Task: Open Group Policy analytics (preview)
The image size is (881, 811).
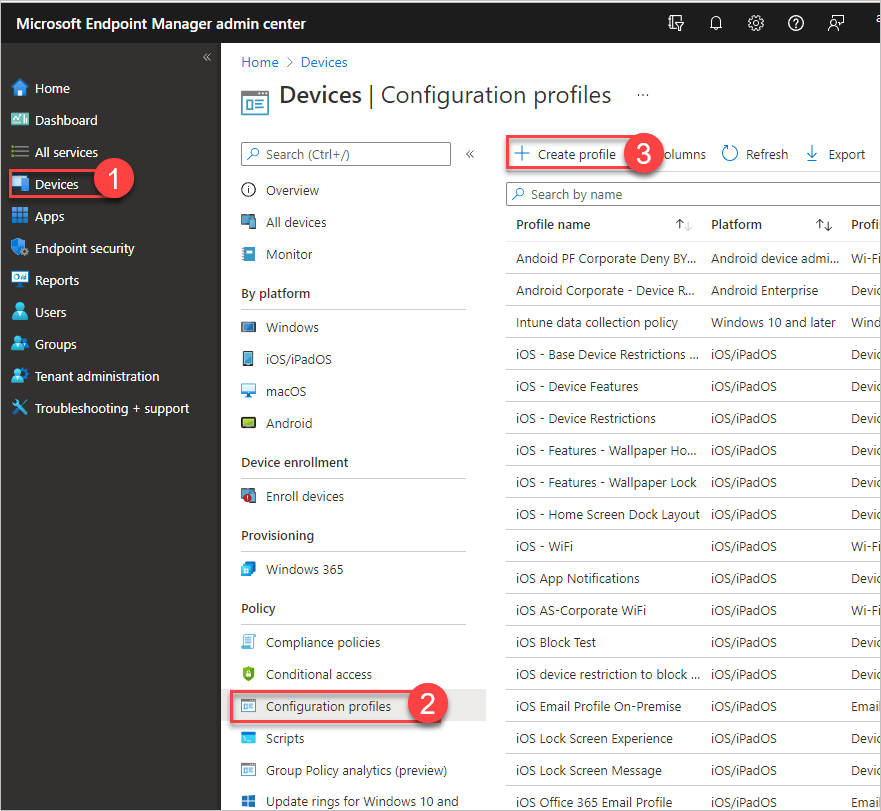Action: (x=344, y=771)
